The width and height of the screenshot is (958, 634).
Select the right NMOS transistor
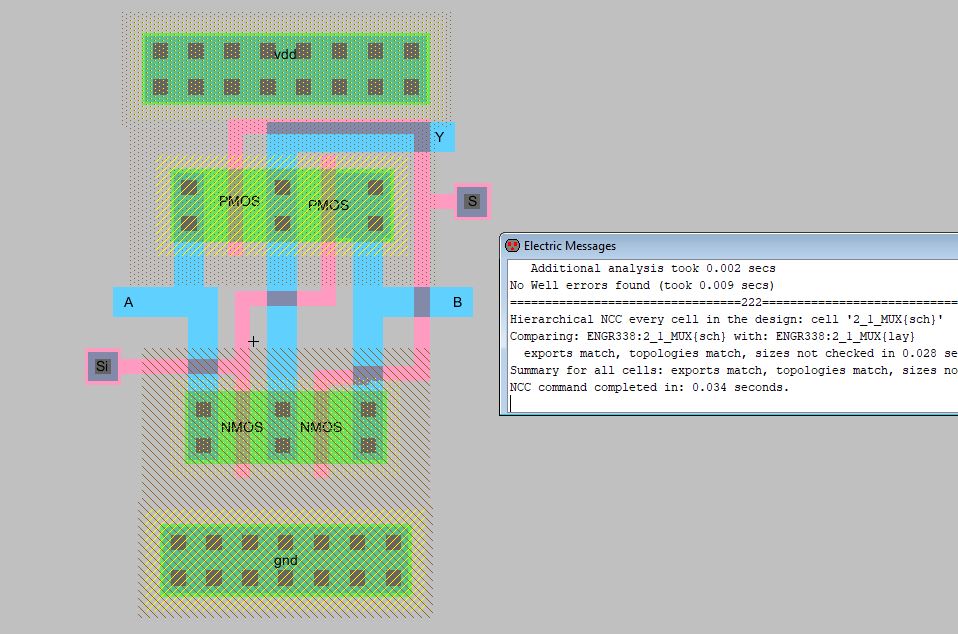point(321,427)
